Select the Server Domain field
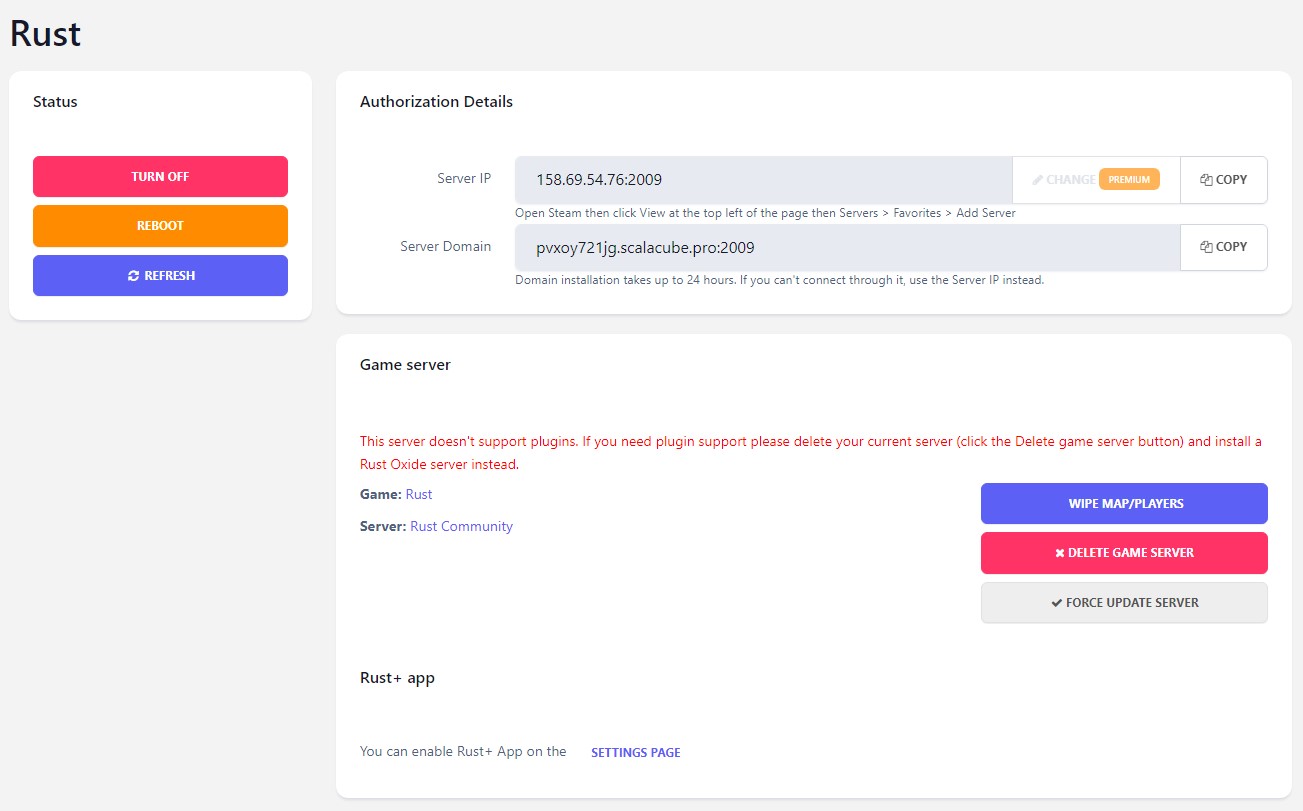1303x811 pixels. [847, 247]
